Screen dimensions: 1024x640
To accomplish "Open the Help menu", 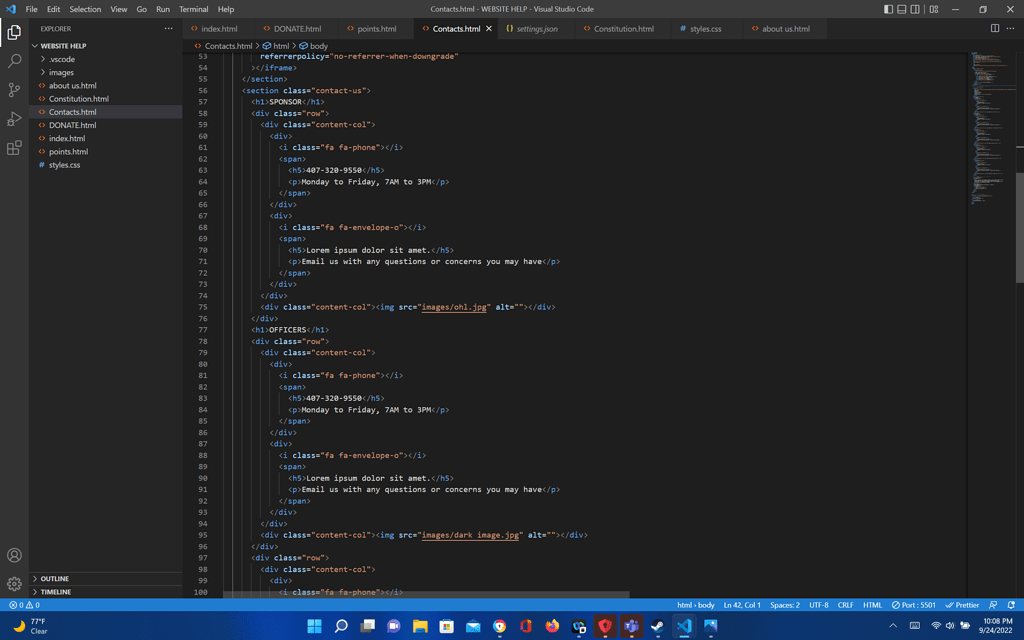I will point(226,9).
